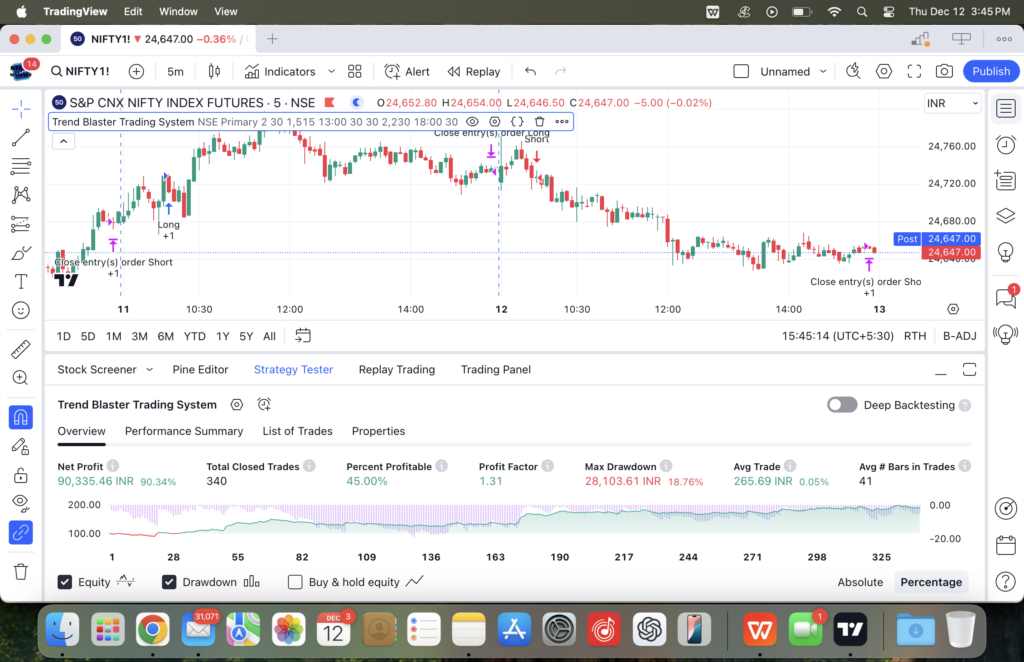Open more options for Trend Blaster legend
Viewport: 1024px width, 662px height.
click(x=562, y=121)
